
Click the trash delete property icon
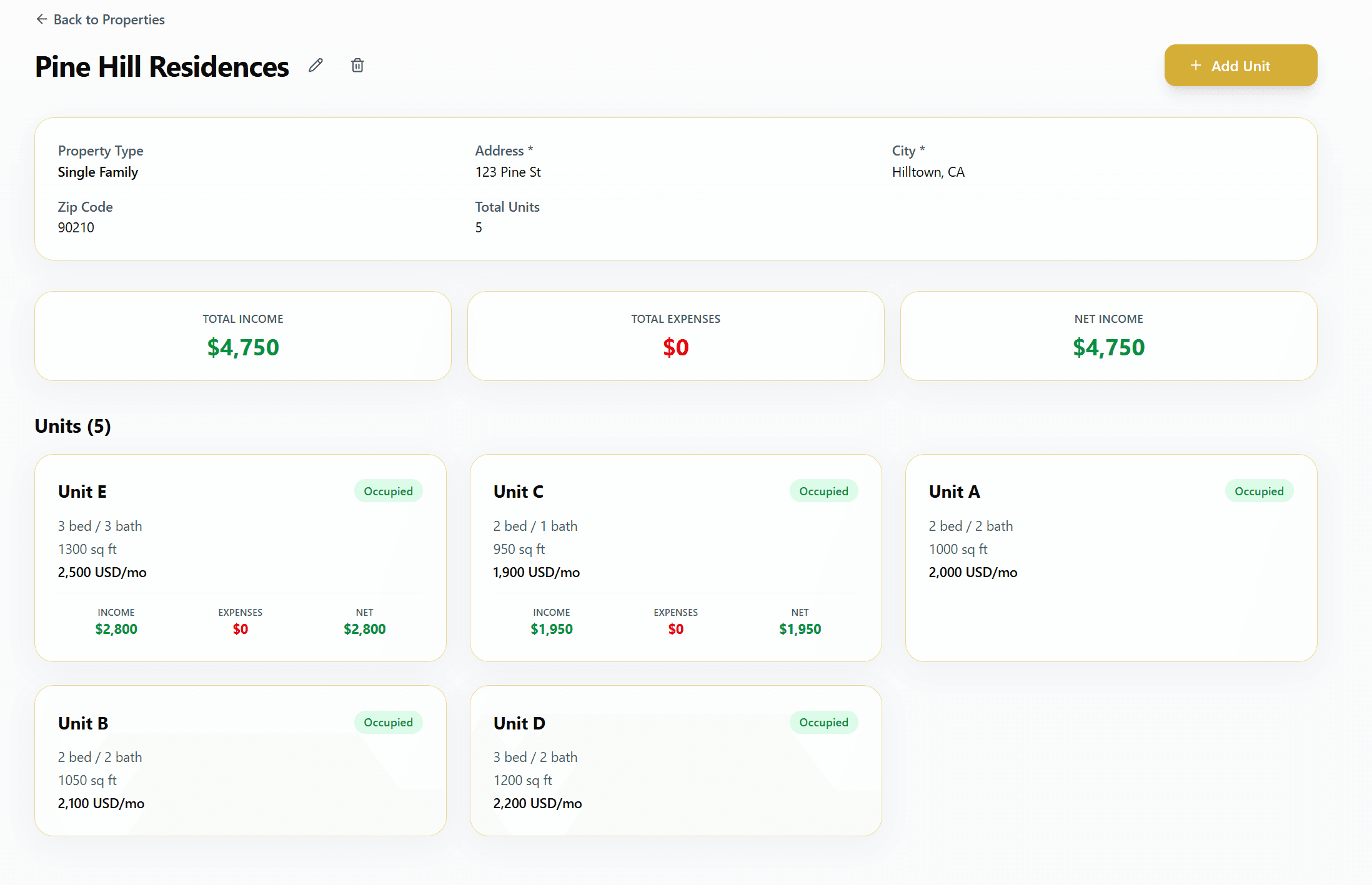(x=357, y=66)
